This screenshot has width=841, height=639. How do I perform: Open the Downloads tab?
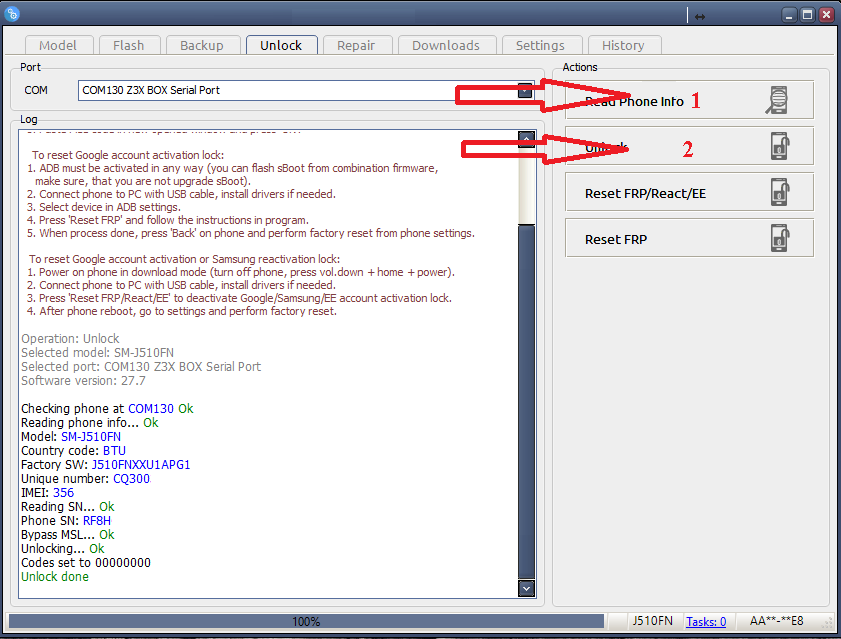[446, 46]
